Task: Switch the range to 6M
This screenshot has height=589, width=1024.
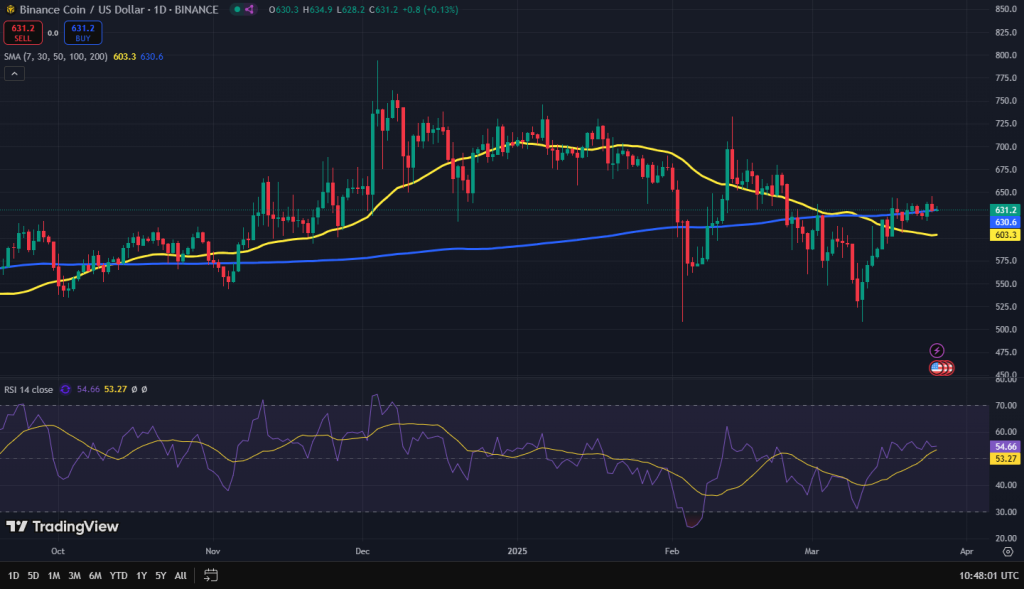Action: [x=95, y=576]
